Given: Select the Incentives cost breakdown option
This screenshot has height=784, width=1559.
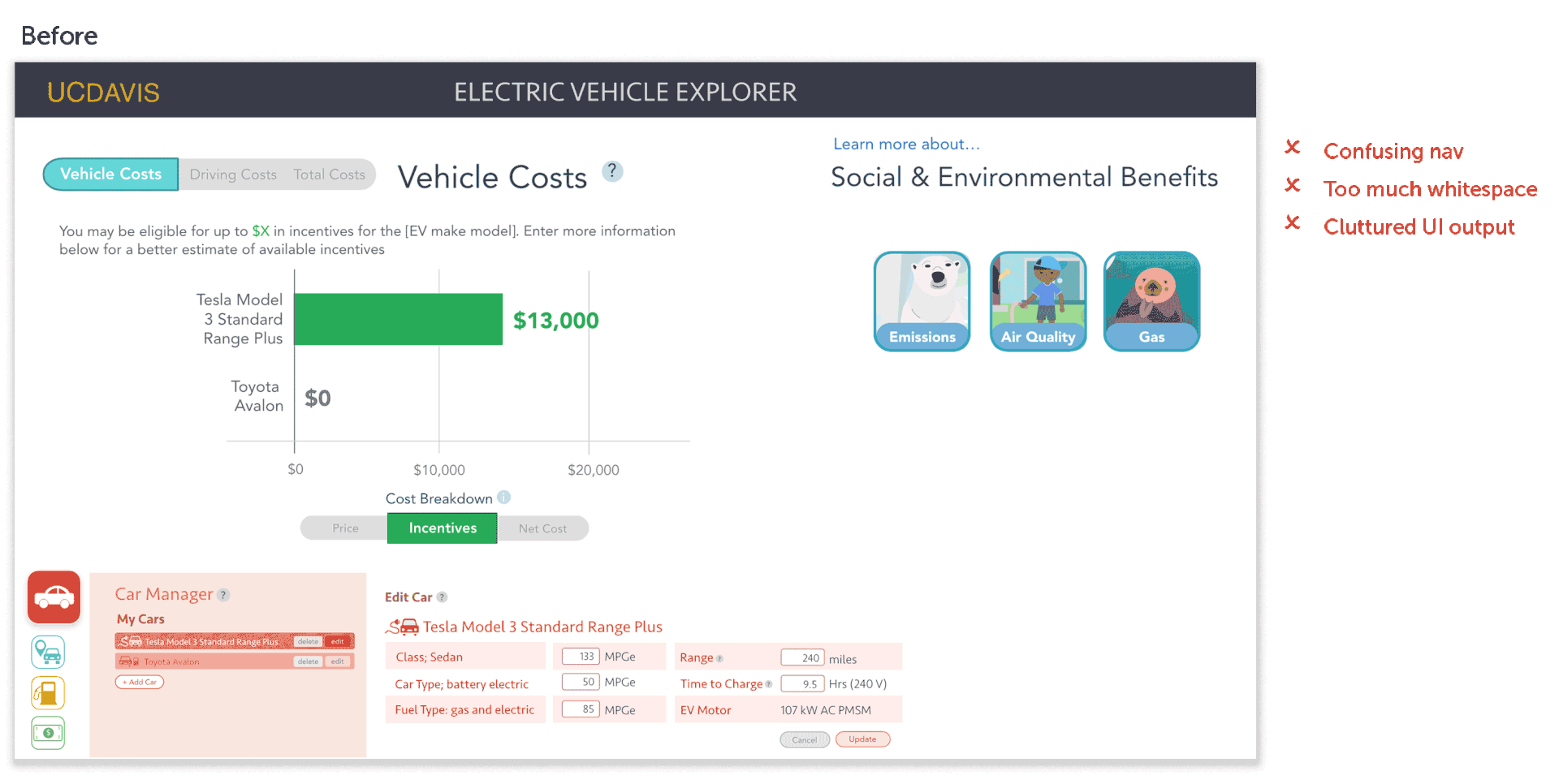Looking at the screenshot, I should (443, 528).
